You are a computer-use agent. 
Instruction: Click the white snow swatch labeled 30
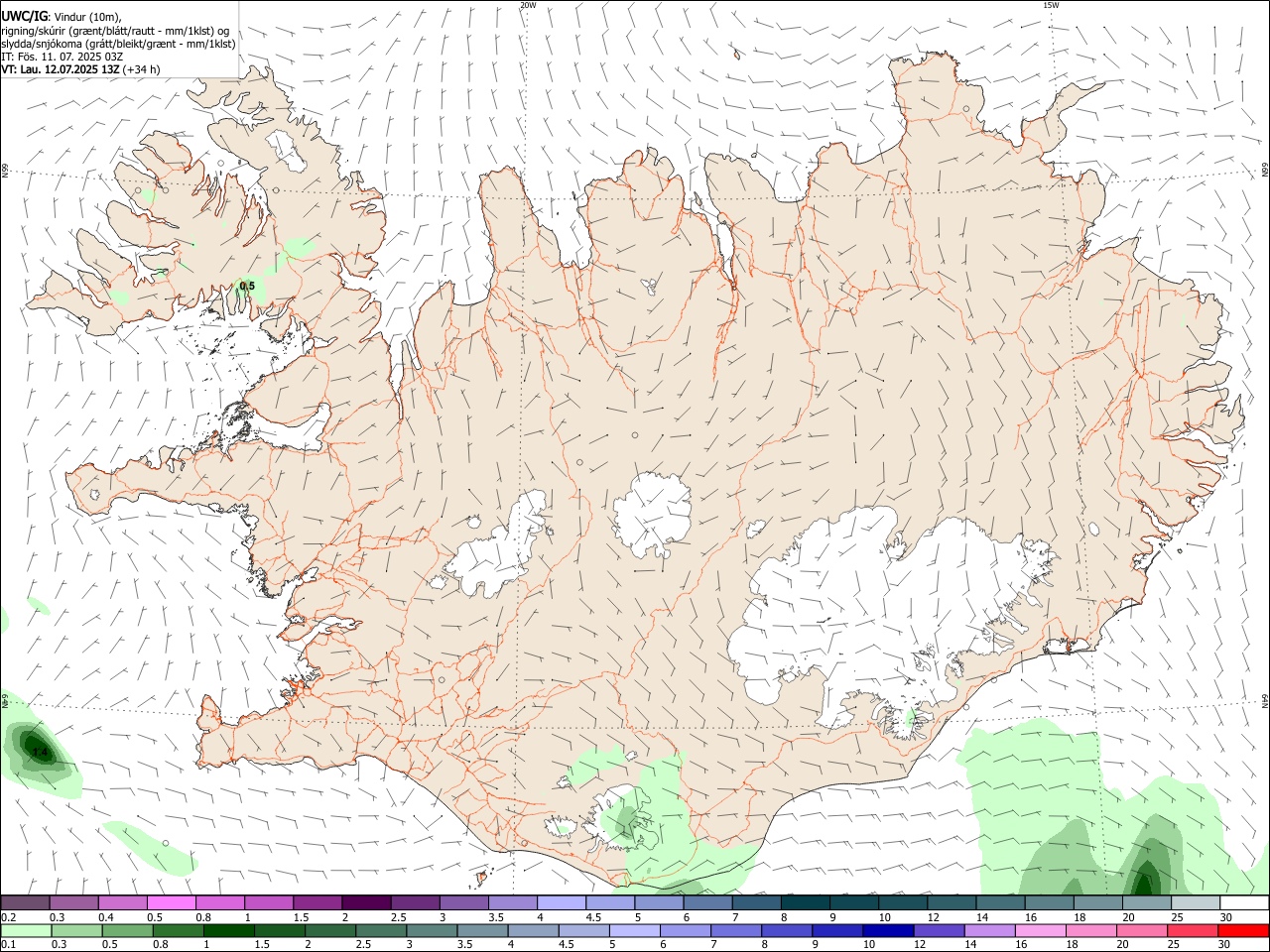1244,902
